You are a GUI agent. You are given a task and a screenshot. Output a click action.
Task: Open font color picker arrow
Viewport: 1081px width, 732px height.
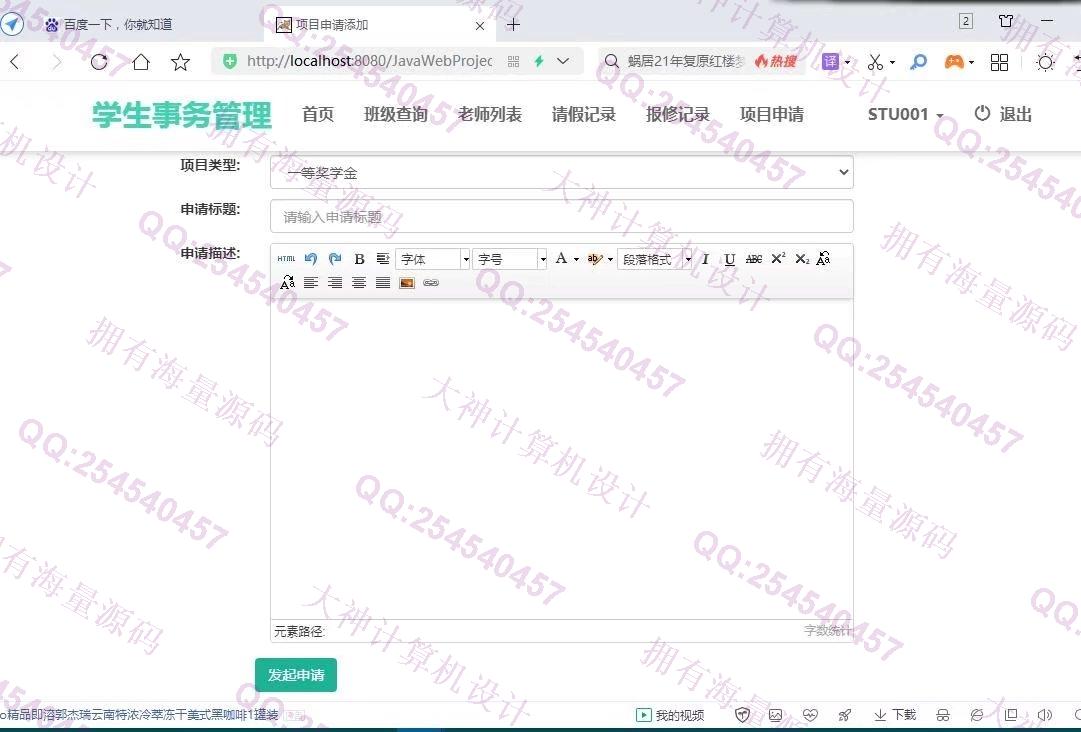click(576, 260)
